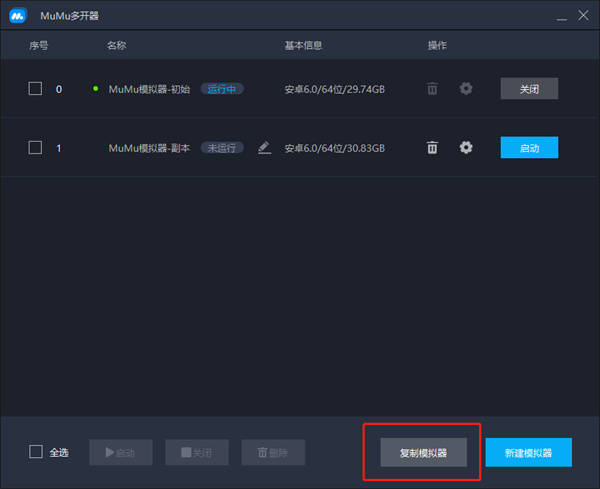The width and height of the screenshot is (600, 489).
Task: Click the bottom batch 关闭 button
Action: coord(197,453)
